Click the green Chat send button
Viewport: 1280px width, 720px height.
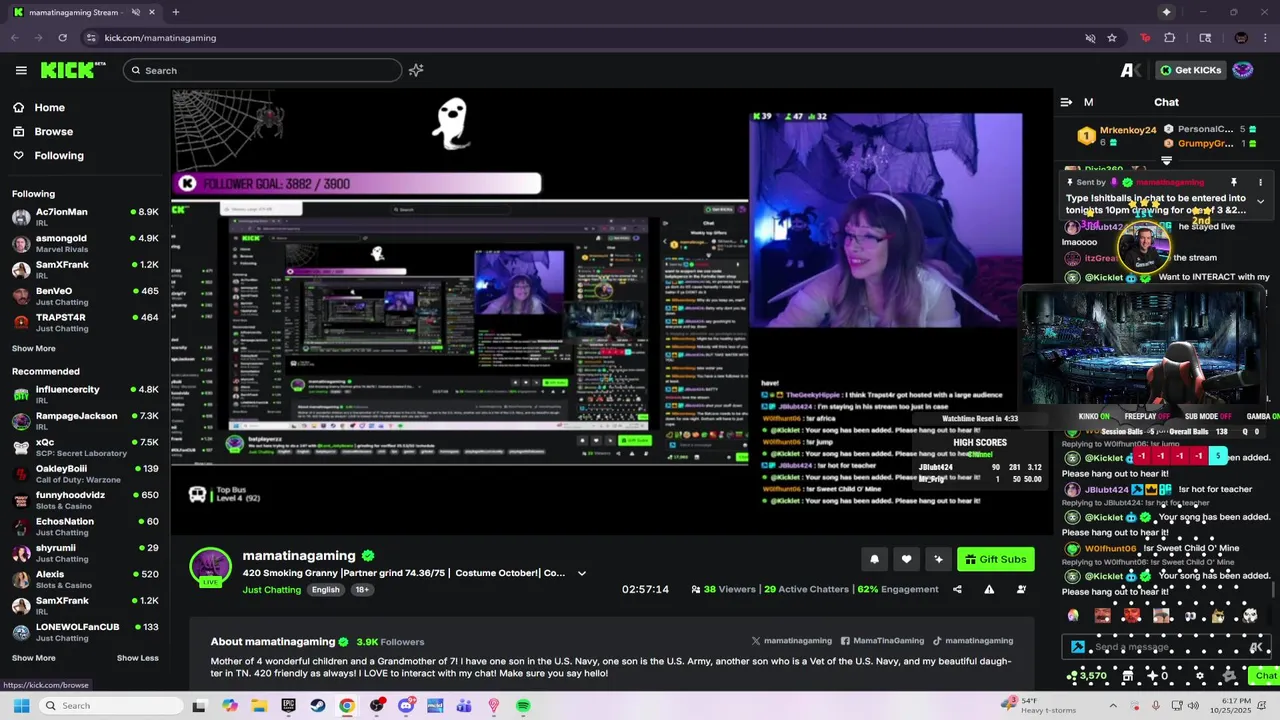[1266, 676]
